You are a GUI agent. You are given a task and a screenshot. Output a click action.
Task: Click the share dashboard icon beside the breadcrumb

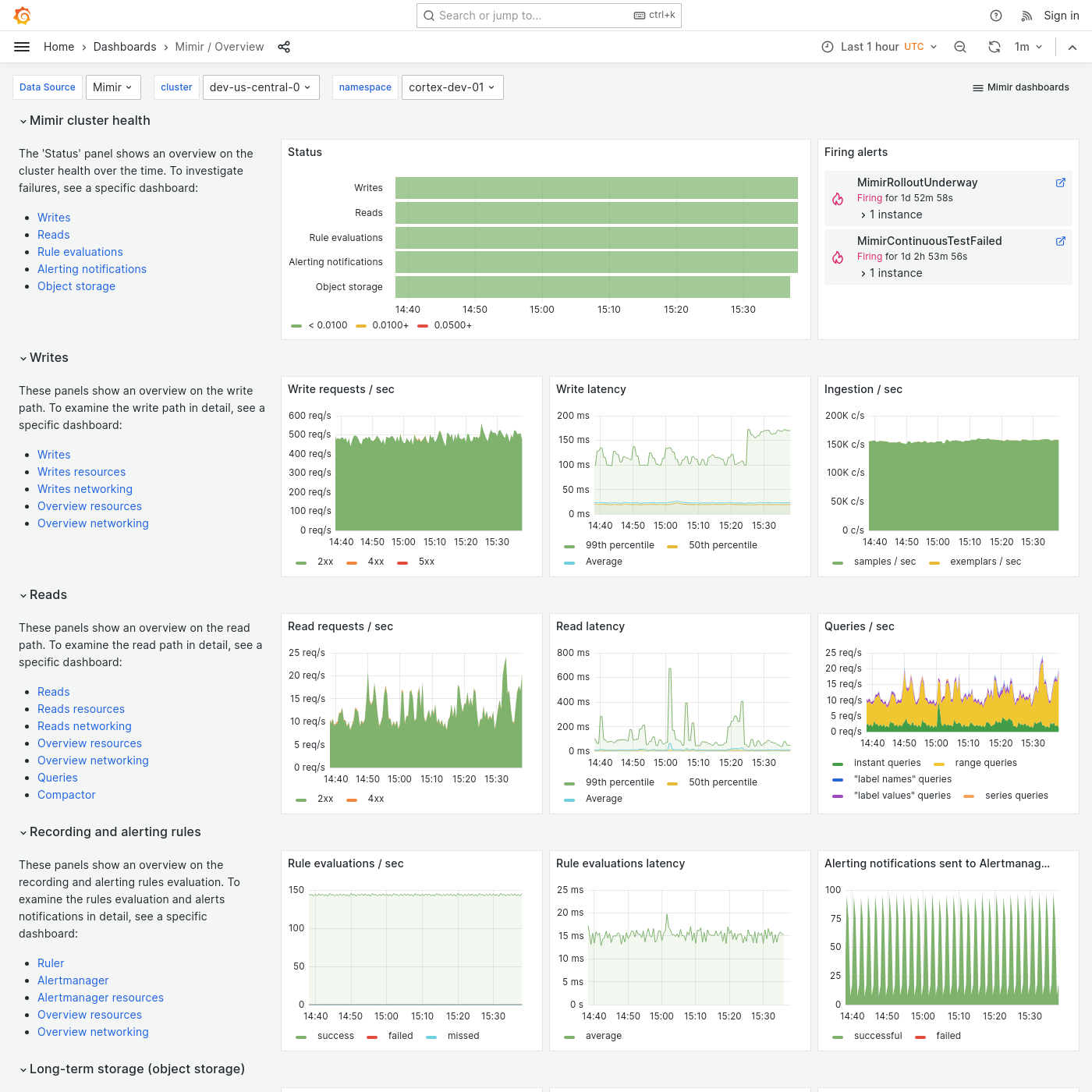tap(284, 47)
